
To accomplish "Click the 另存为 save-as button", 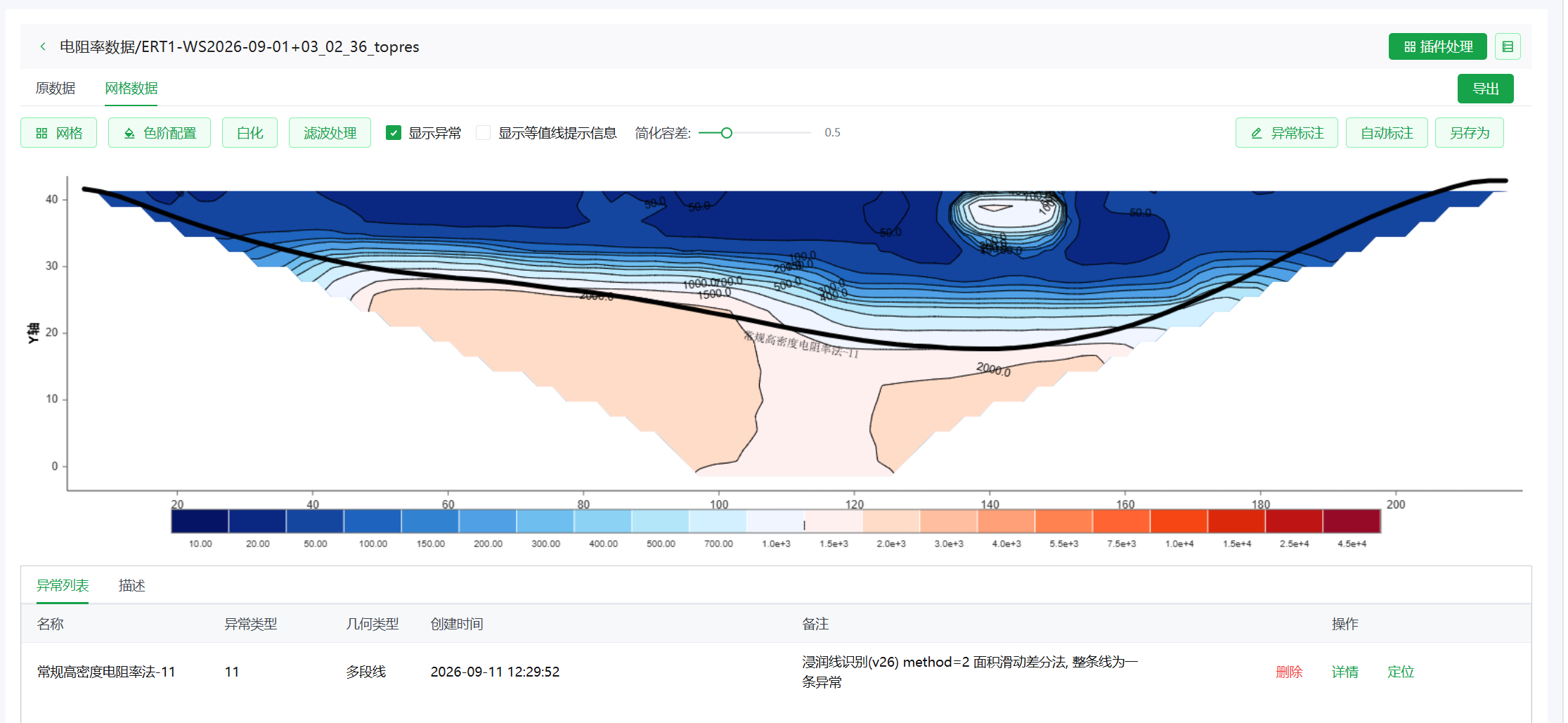I will [x=1469, y=133].
